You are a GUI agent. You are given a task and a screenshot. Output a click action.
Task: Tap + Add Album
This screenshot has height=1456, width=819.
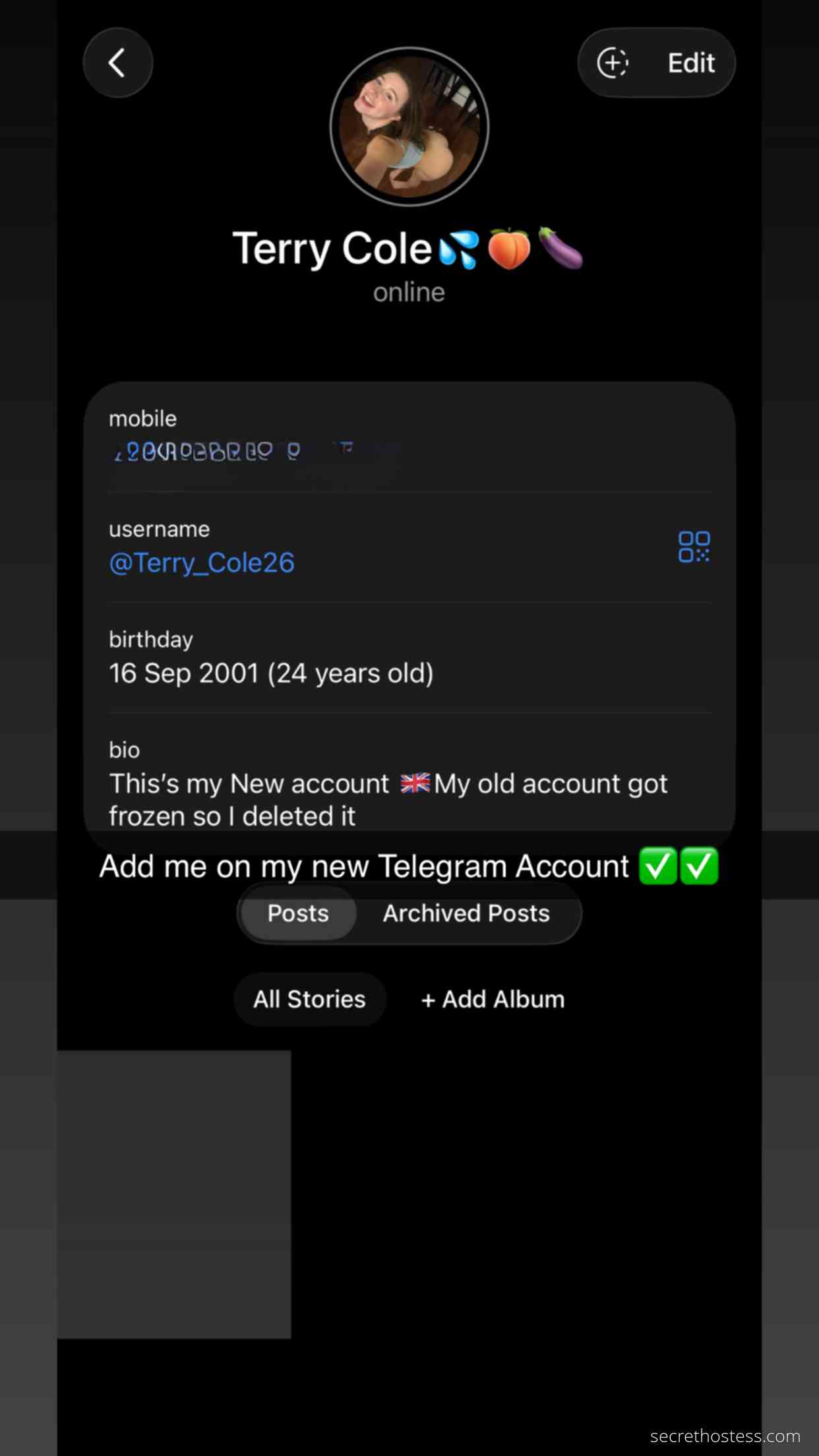click(x=493, y=999)
